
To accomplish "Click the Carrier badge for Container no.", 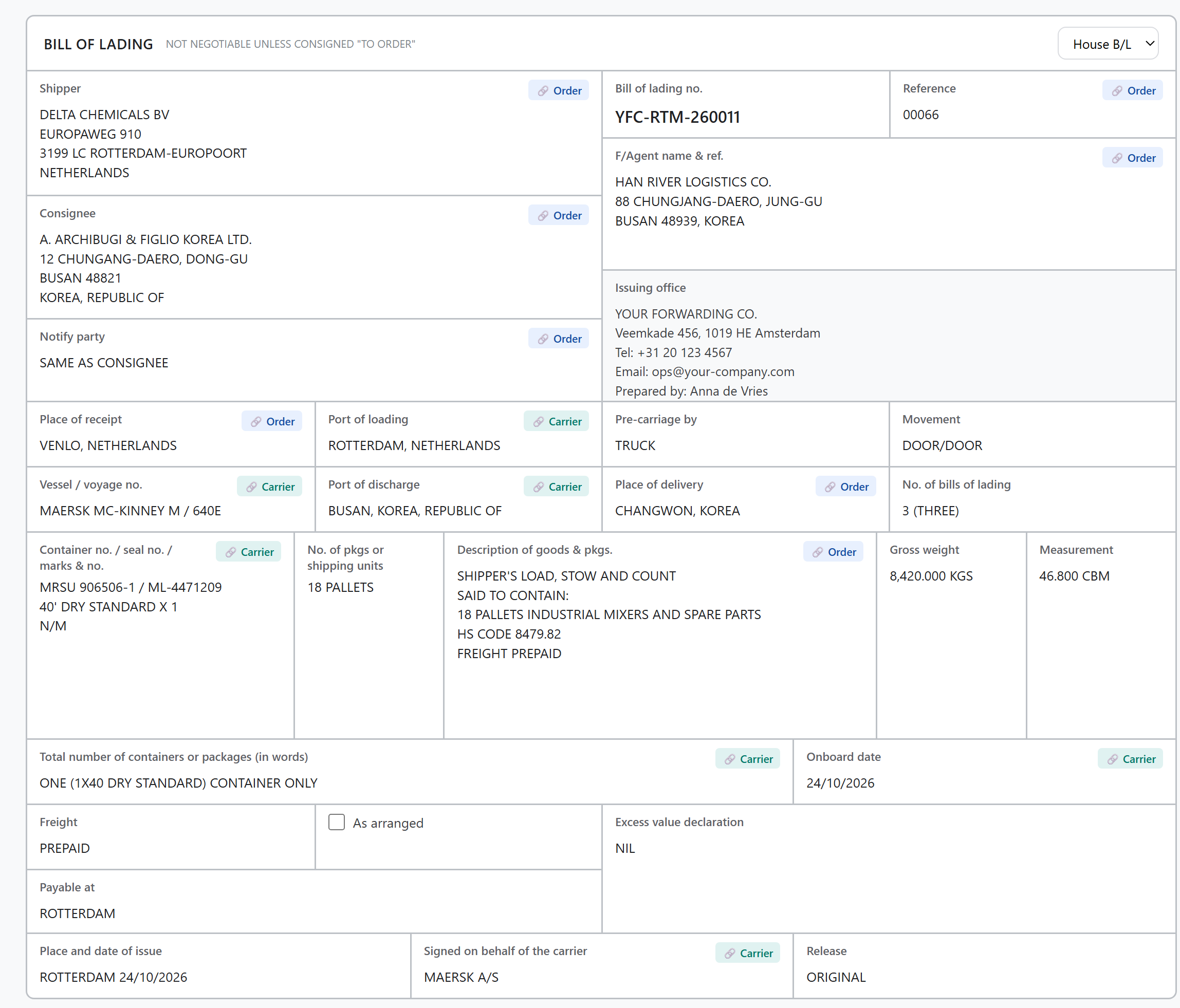I will pyautogui.click(x=248, y=552).
